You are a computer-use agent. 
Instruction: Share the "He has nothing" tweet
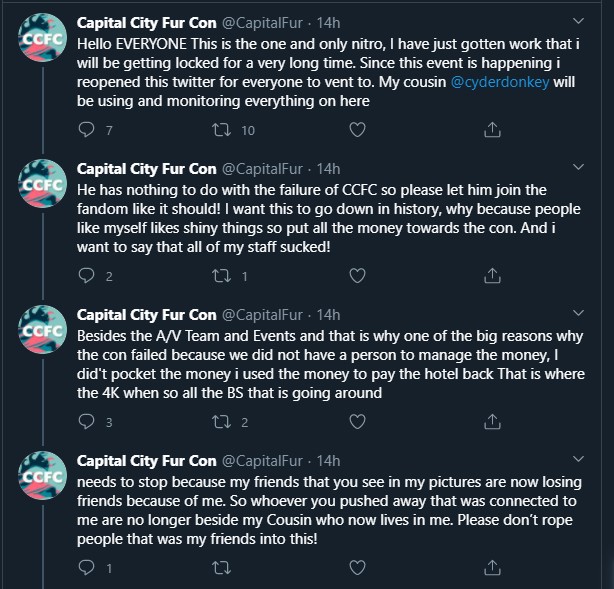click(492, 276)
